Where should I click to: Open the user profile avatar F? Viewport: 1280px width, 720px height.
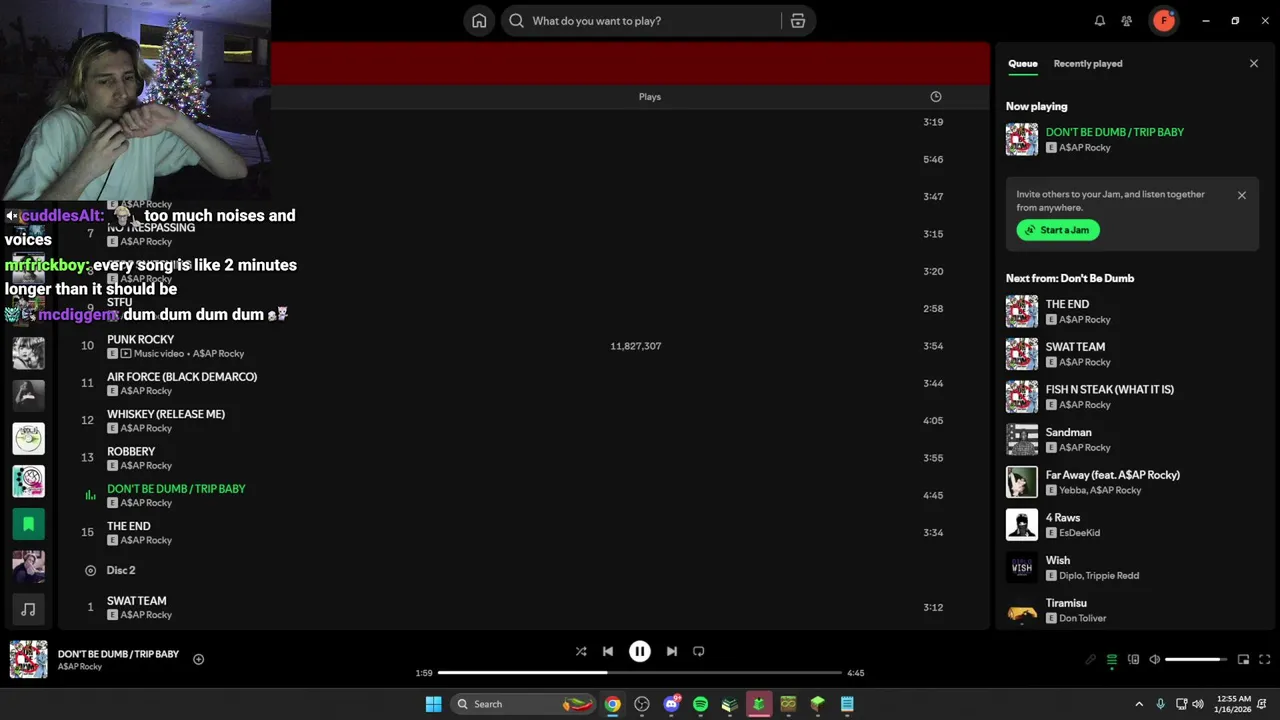coord(1164,21)
